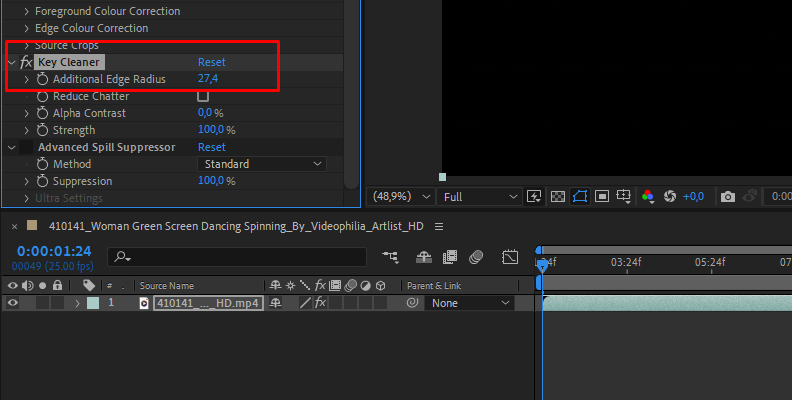Toggle Advanced Spill Suppressor effect box
The width and height of the screenshot is (792, 400).
coord(26,147)
